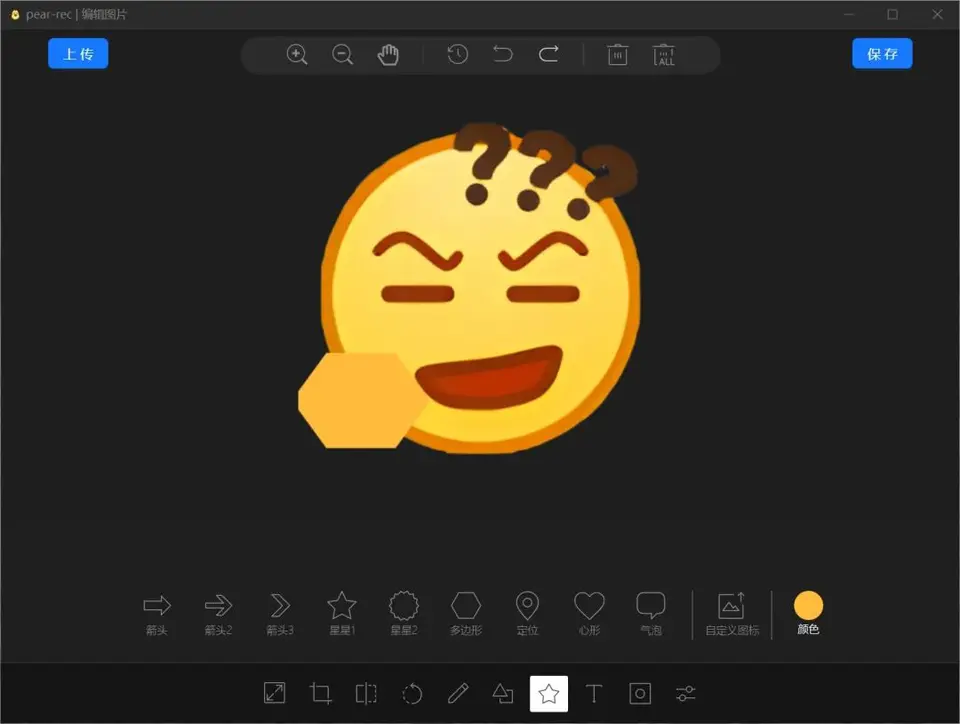The width and height of the screenshot is (960, 724).
Task: Redo the undone action
Action: (549, 54)
